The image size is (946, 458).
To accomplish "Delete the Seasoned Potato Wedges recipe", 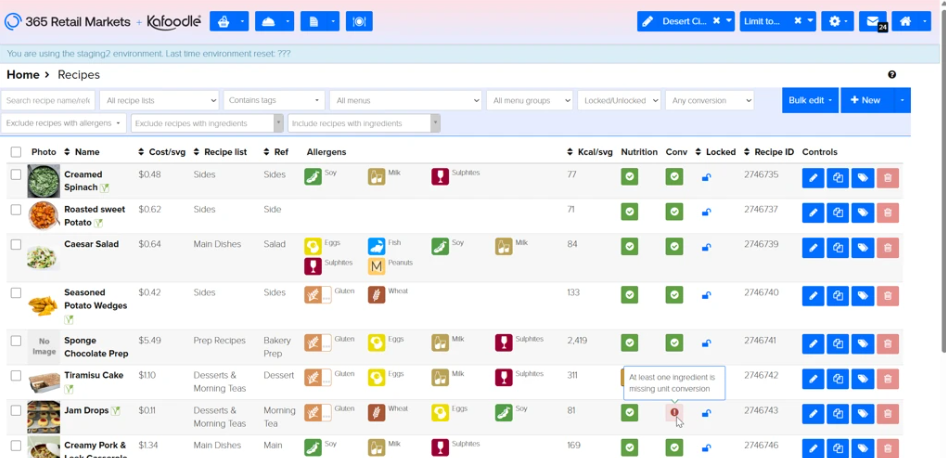I will coord(888,296).
